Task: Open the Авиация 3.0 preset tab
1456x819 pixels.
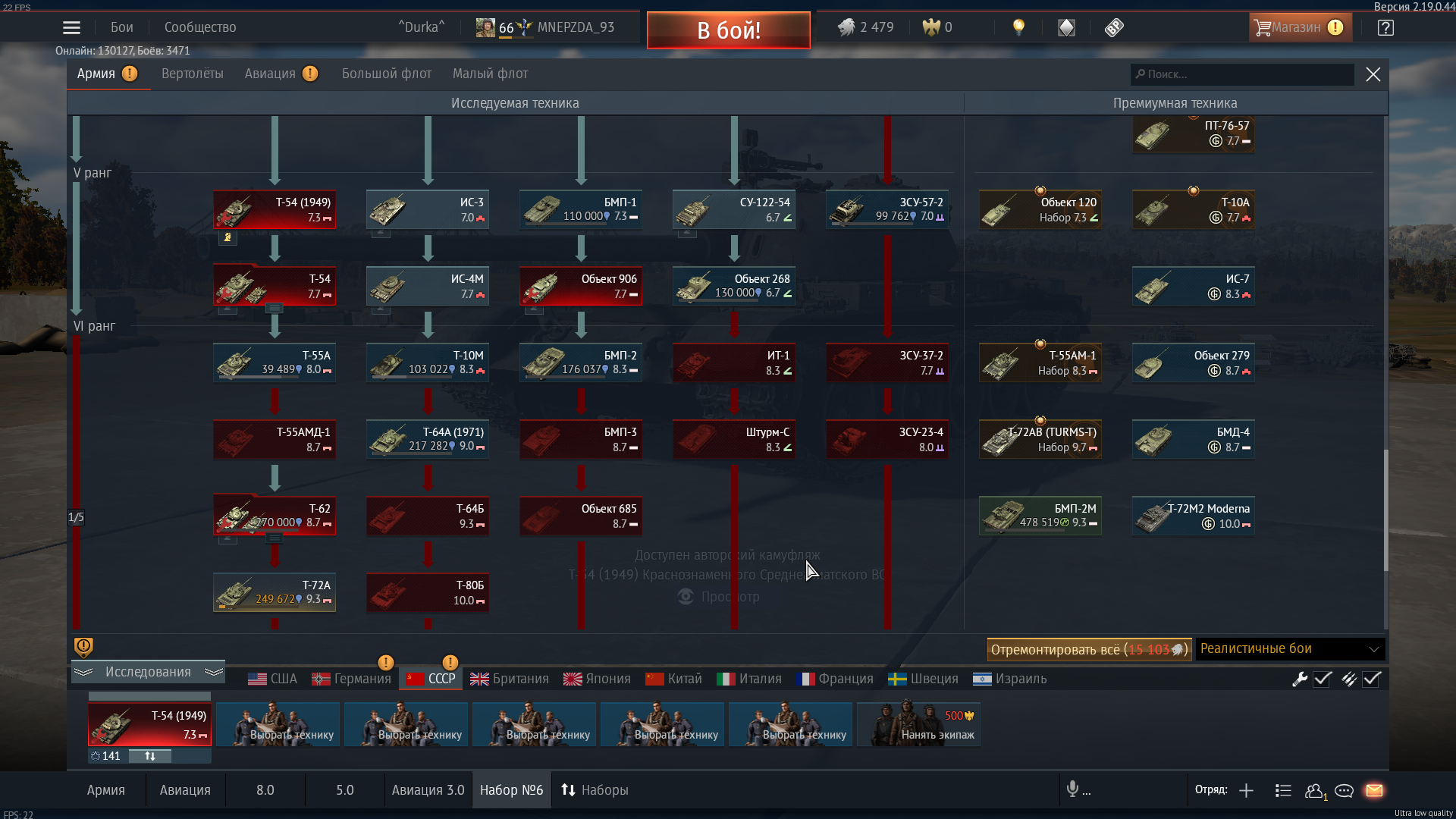Action: pyautogui.click(x=428, y=790)
